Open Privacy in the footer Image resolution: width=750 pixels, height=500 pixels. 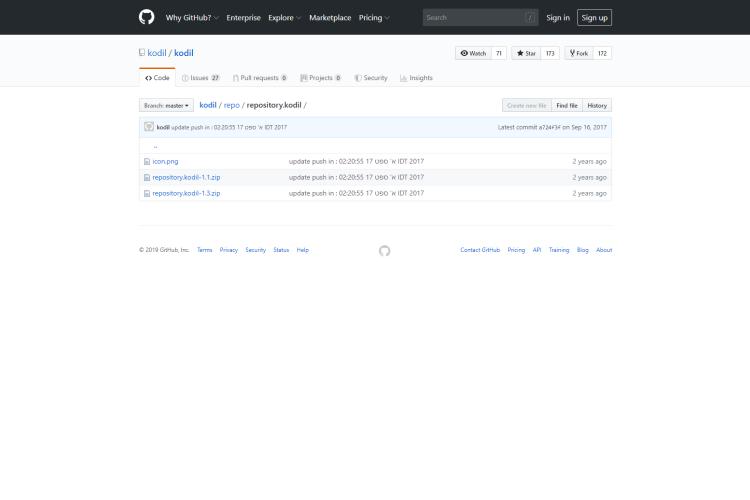(229, 250)
